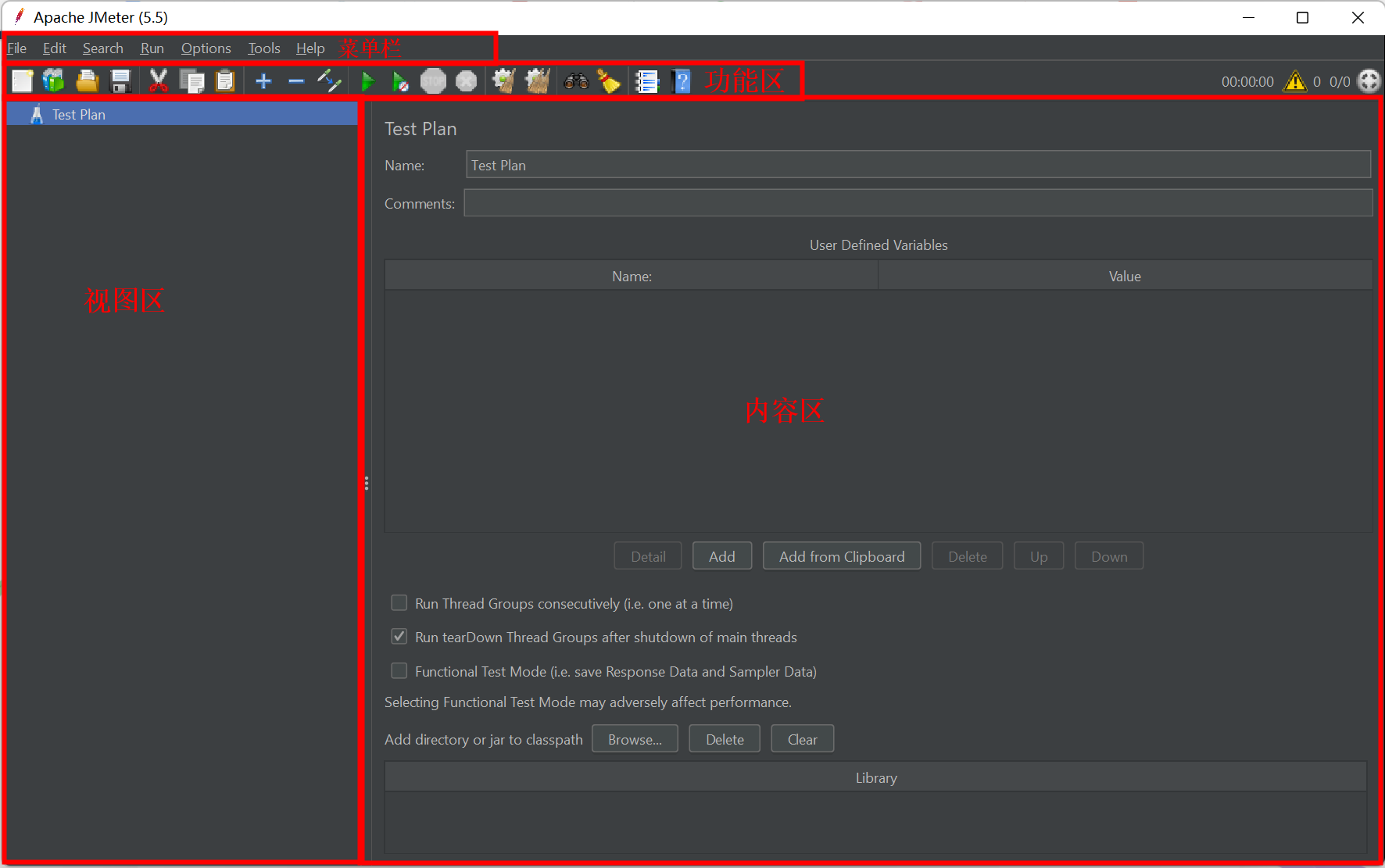This screenshot has height=868, width=1385.
Task: Click the blue Help question icon
Action: [x=682, y=80]
